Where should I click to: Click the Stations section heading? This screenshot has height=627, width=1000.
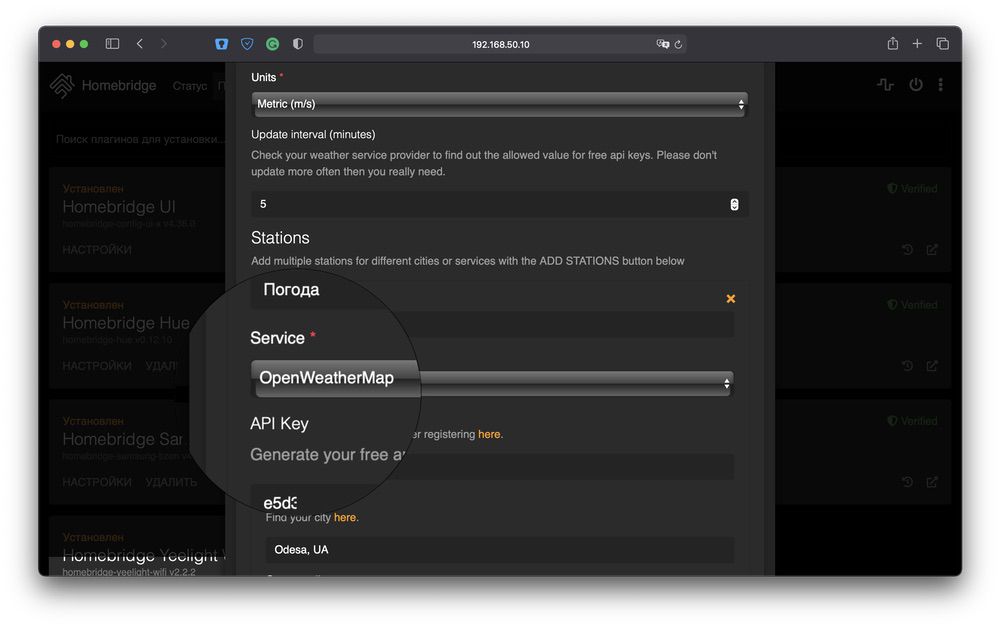tap(280, 238)
